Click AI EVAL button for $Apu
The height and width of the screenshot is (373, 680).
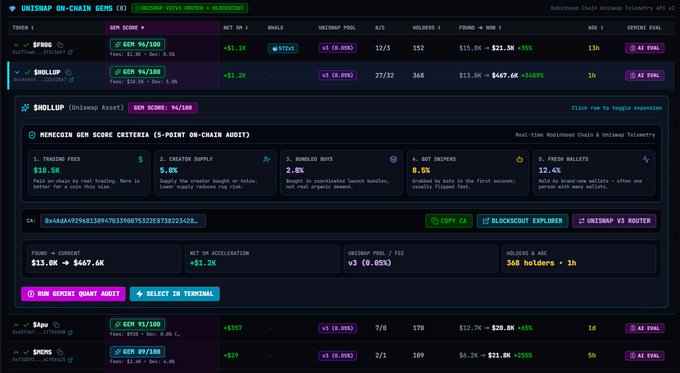click(644, 328)
